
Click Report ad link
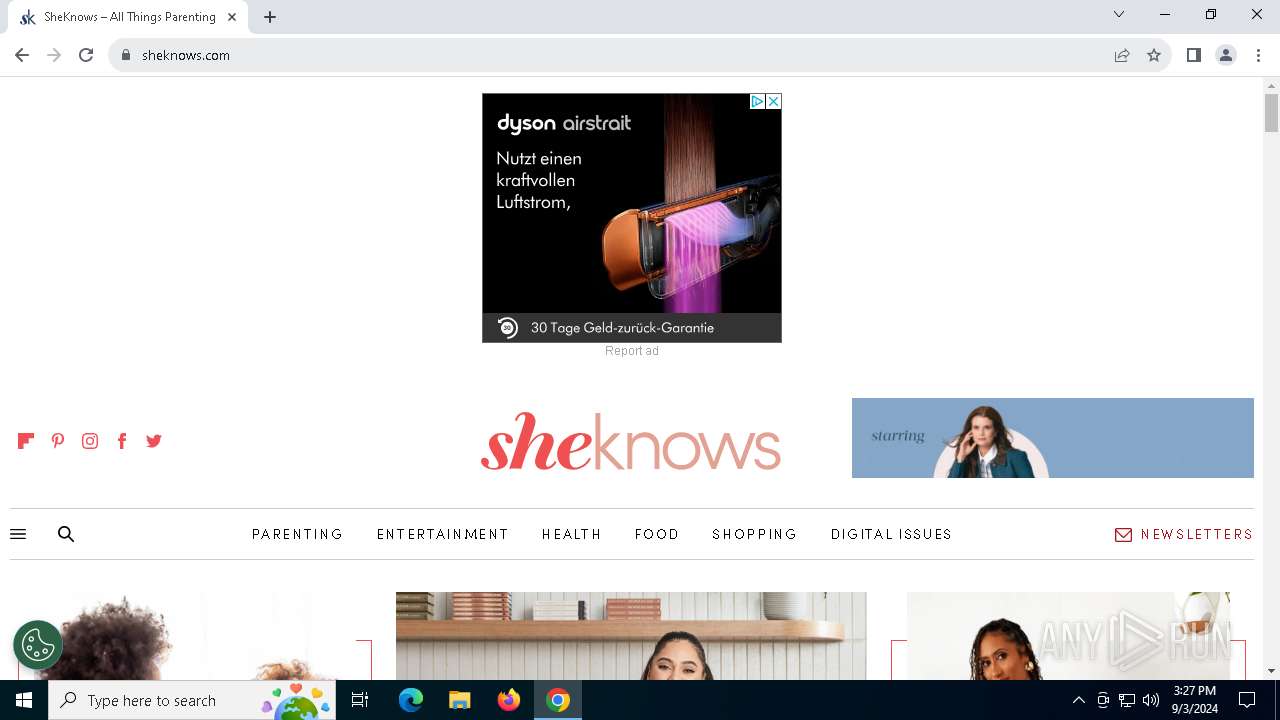pos(632,351)
